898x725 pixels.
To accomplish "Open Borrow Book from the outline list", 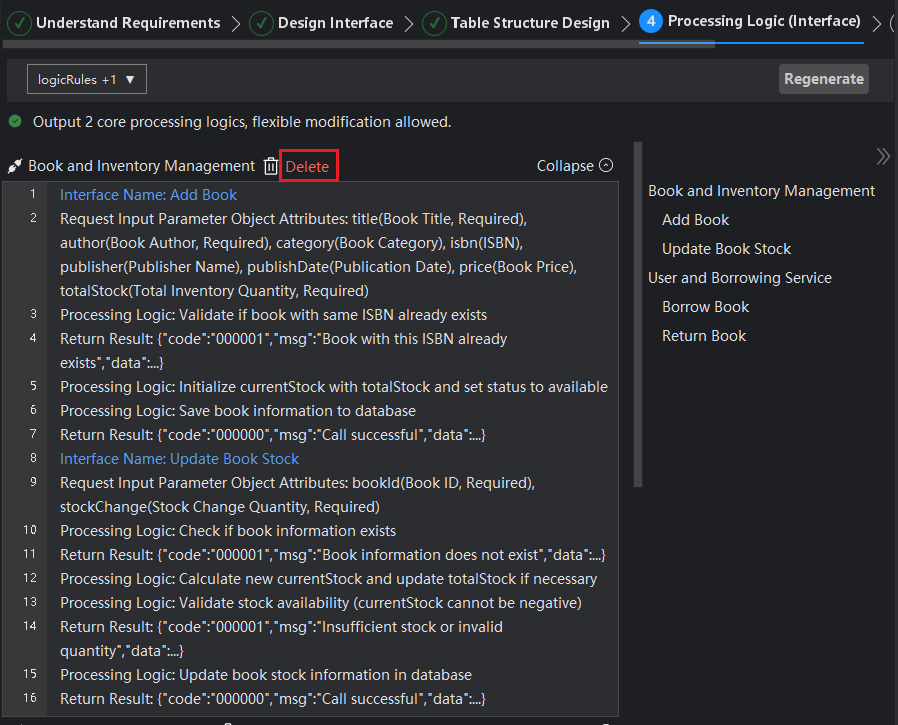I will 705,307.
